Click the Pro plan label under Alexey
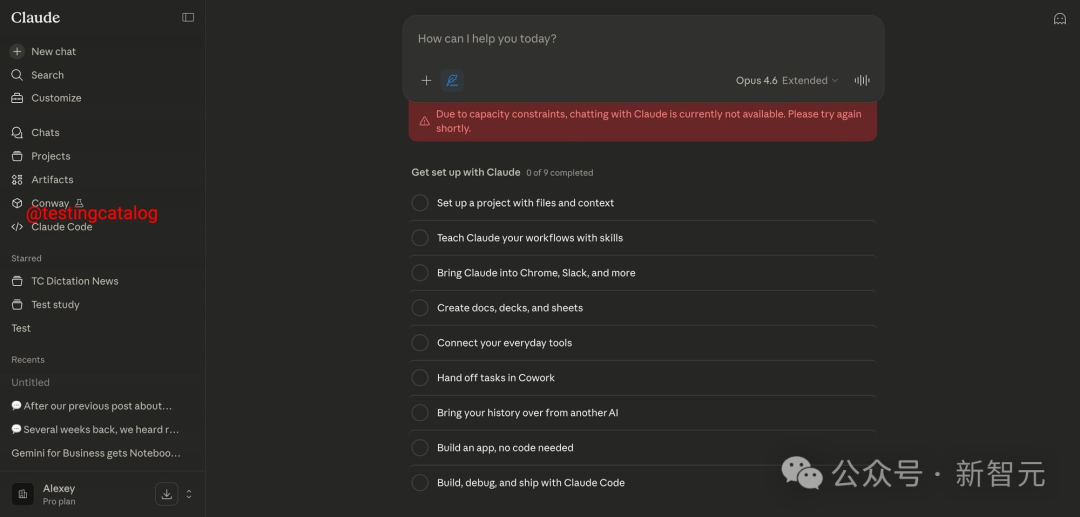This screenshot has width=1080, height=517. coord(59,502)
